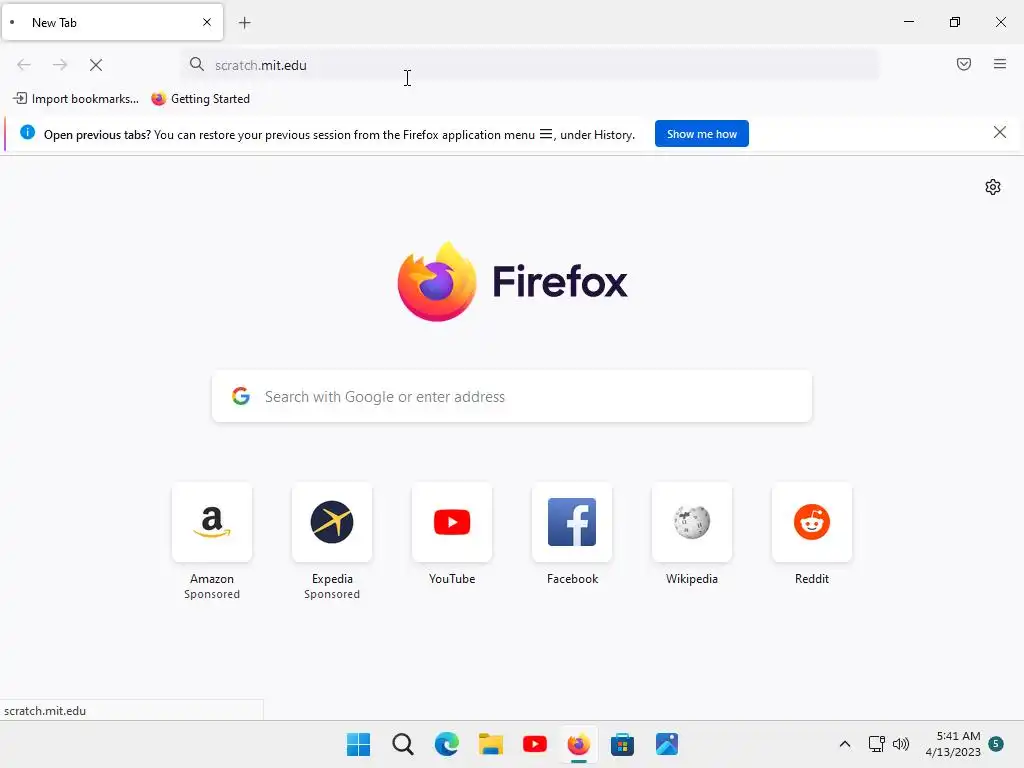Viewport: 1024px width, 768px height.
Task: Launch Microsoft Edge from taskbar
Action: [x=447, y=744]
